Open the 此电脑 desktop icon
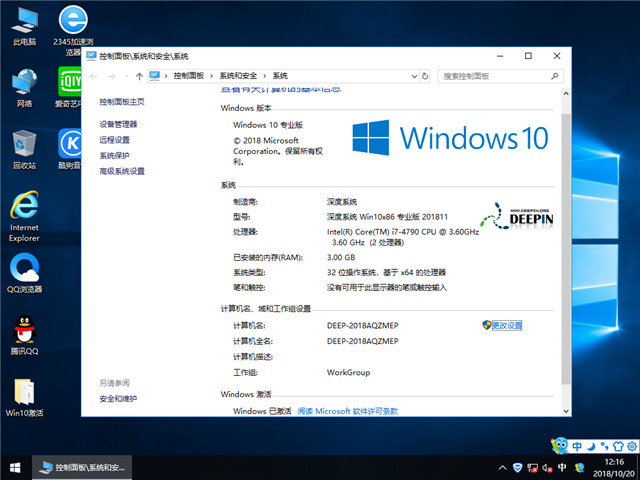This screenshot has width=640, height=480. click(24, 25)
